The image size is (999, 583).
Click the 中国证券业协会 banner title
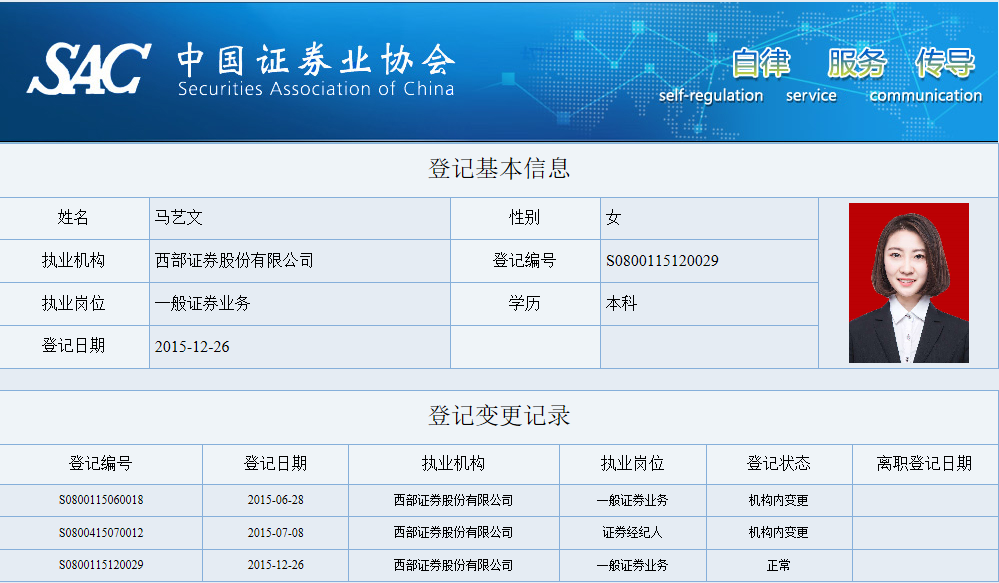316,61
